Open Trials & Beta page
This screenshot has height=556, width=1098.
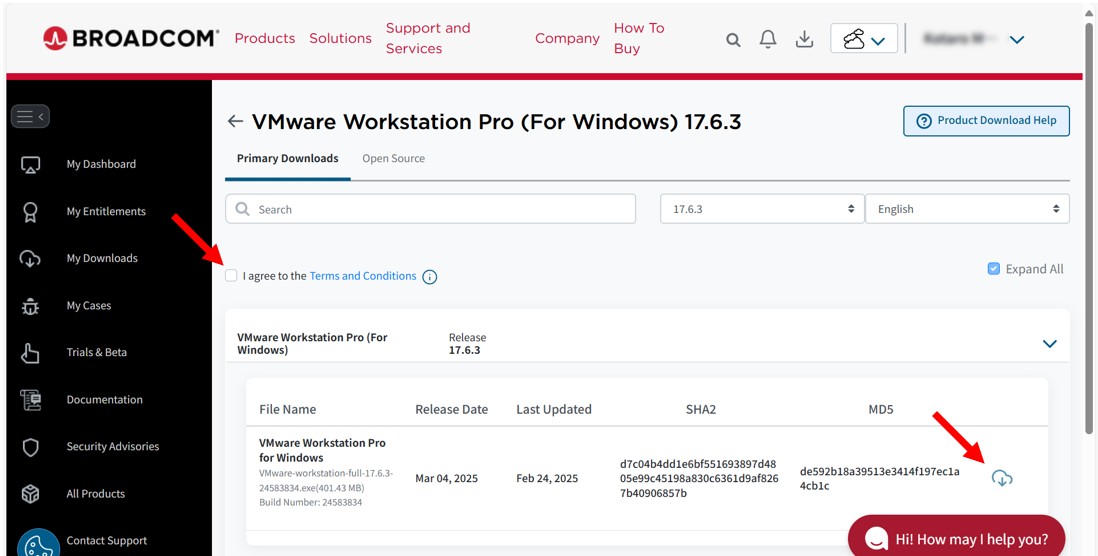pos(97,353)
